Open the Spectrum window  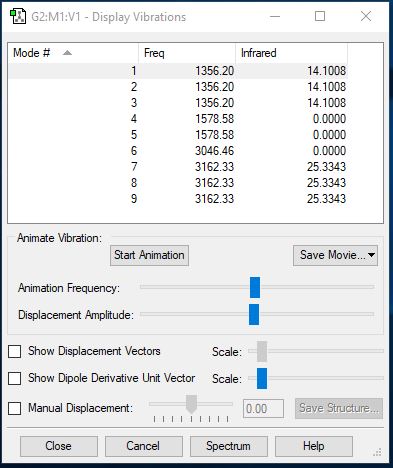pyautogui.click(x=229, y=446)
